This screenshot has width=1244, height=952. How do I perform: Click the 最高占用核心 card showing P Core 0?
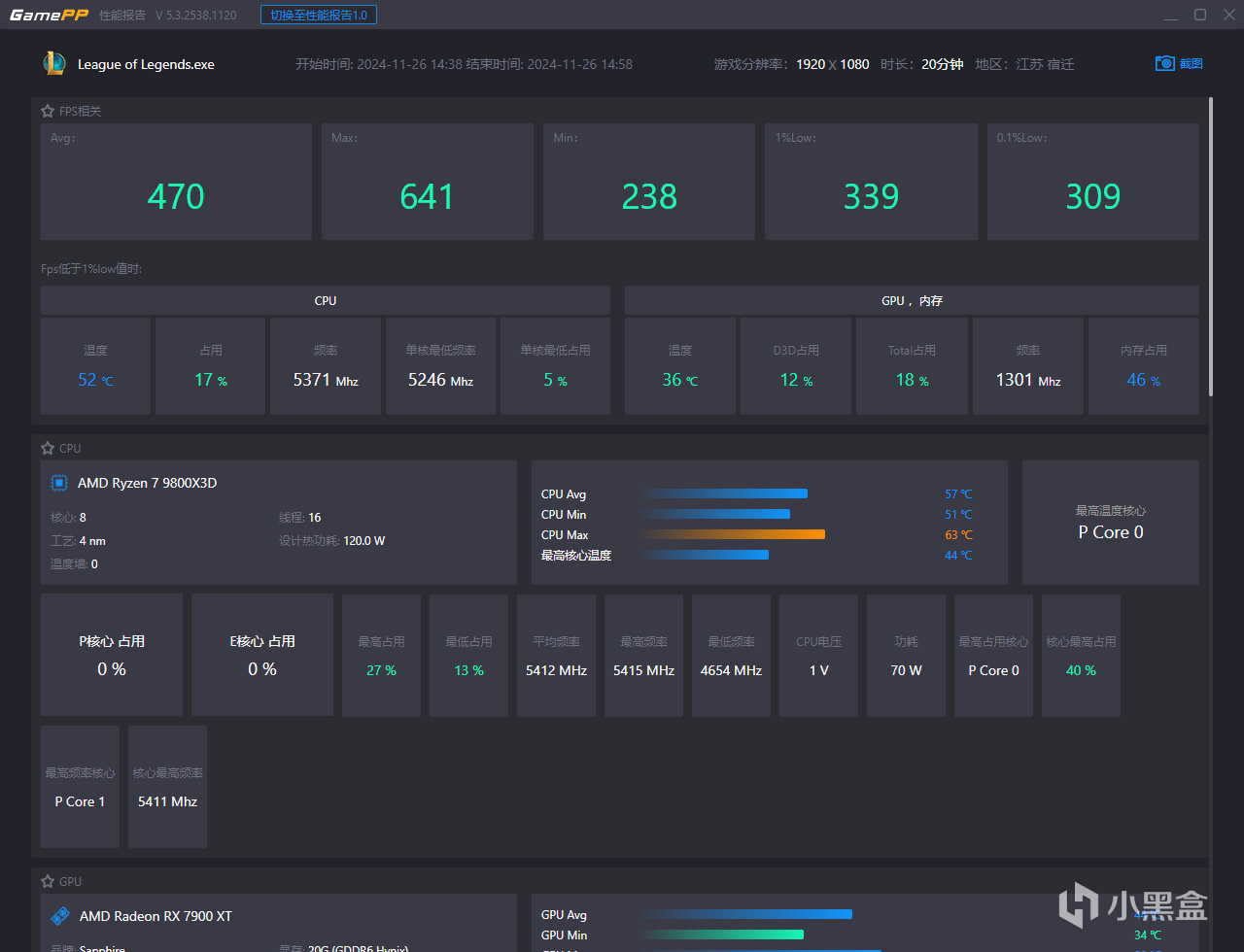click(x=993, y=656)
